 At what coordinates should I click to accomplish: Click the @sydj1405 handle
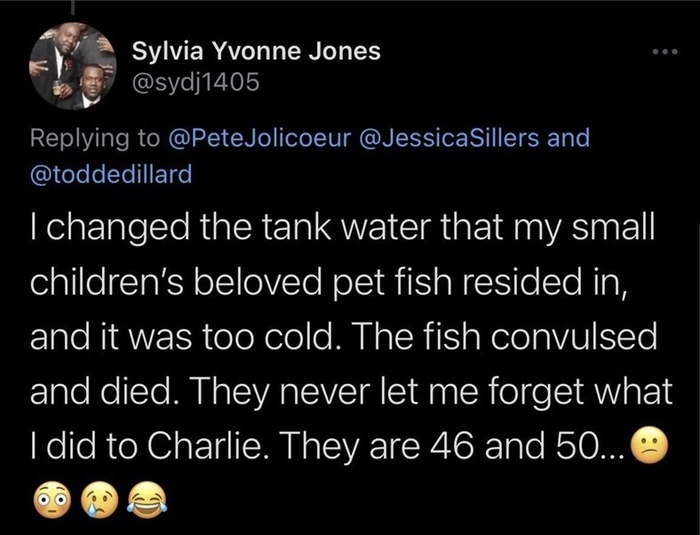coord(196,85)
